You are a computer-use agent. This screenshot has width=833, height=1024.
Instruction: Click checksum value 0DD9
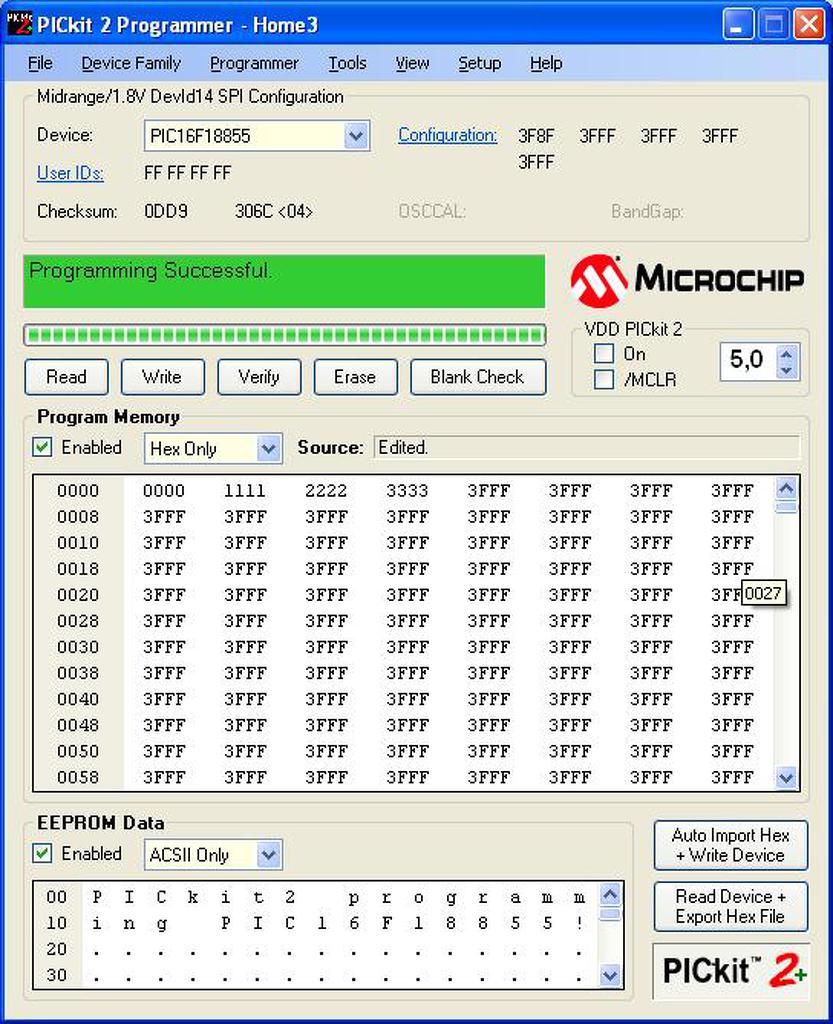click(x=166, y=212)
